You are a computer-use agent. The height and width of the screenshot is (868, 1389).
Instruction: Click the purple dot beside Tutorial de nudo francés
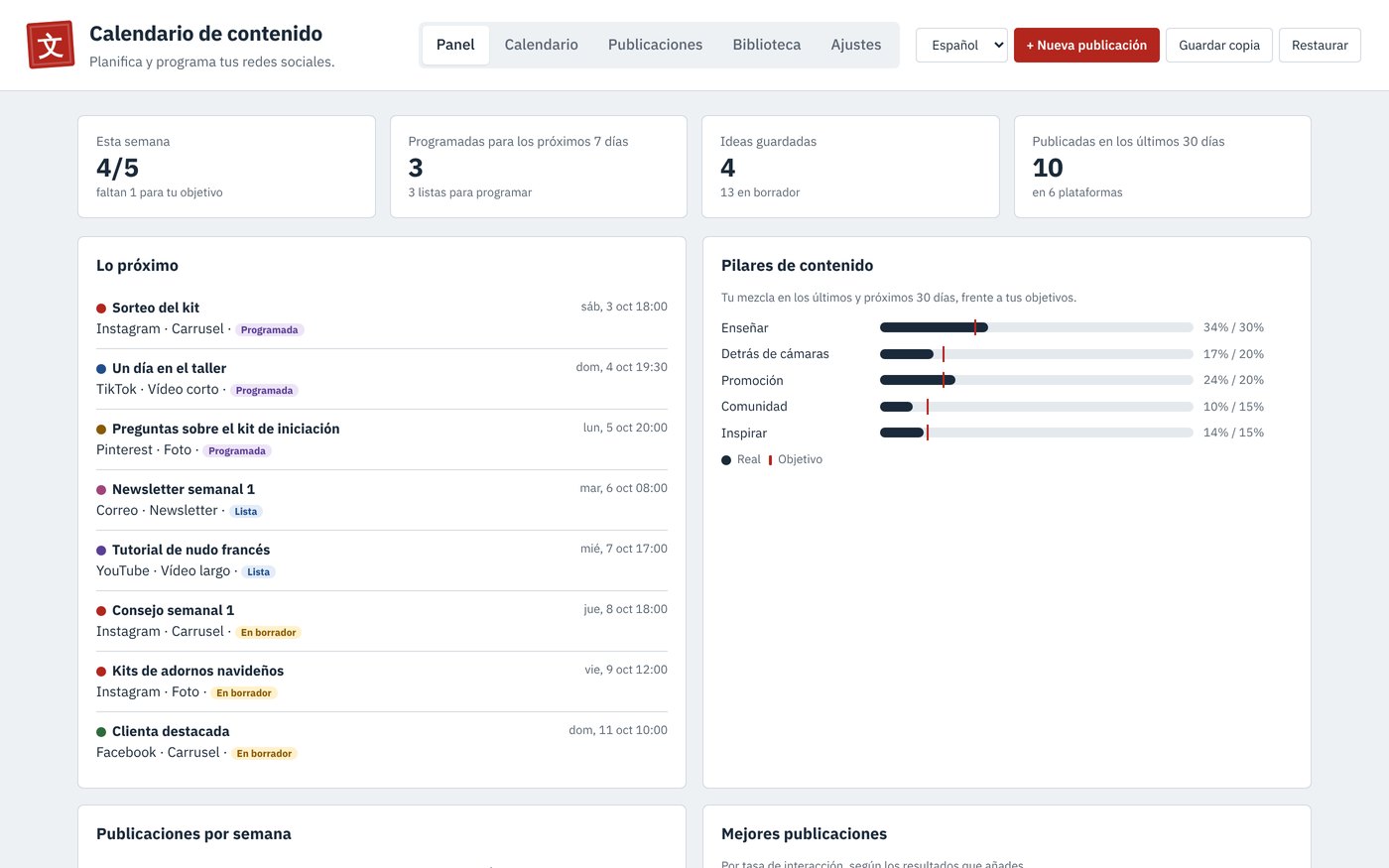101,551
